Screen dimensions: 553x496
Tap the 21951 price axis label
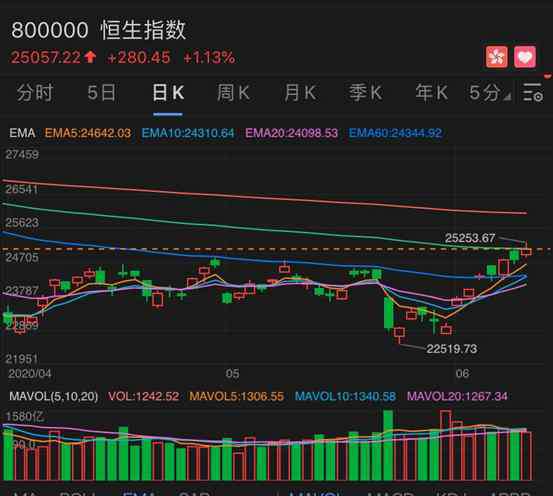(x=21, y=359)
